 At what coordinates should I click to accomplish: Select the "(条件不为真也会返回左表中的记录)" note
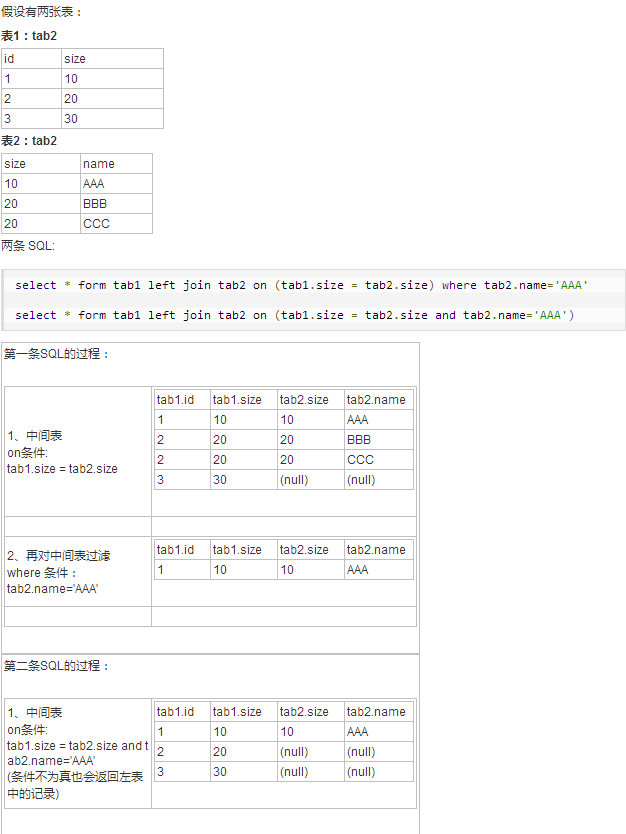point(75,785)
